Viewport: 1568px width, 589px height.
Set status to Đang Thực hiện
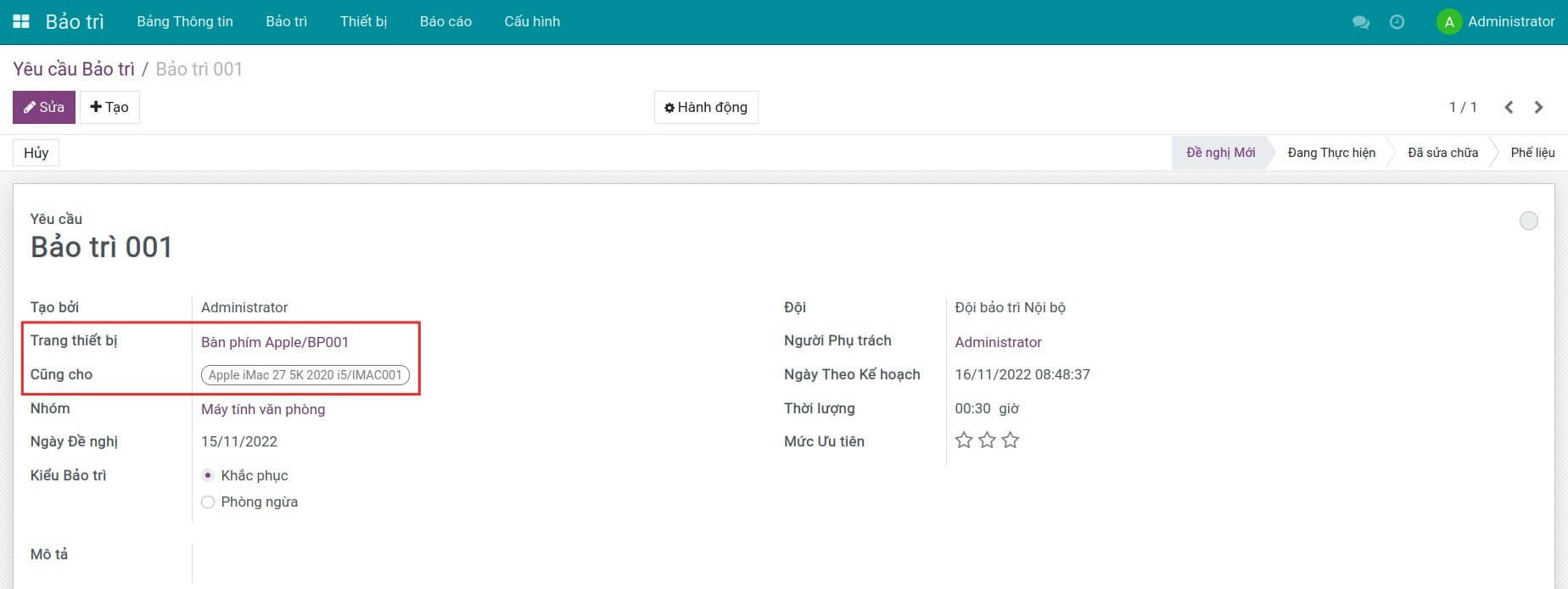1330,153
